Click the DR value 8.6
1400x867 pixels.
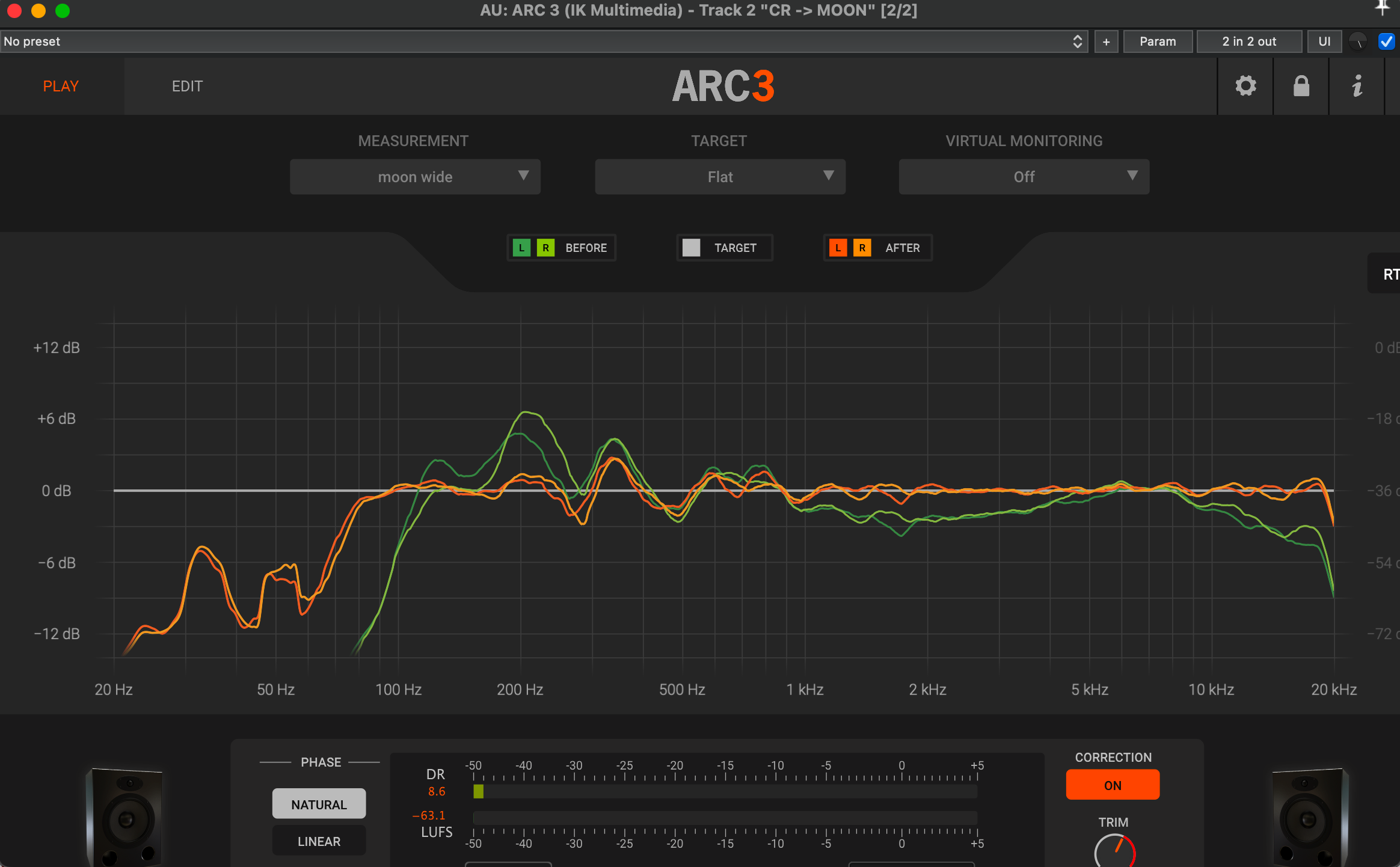pos(437,791)
